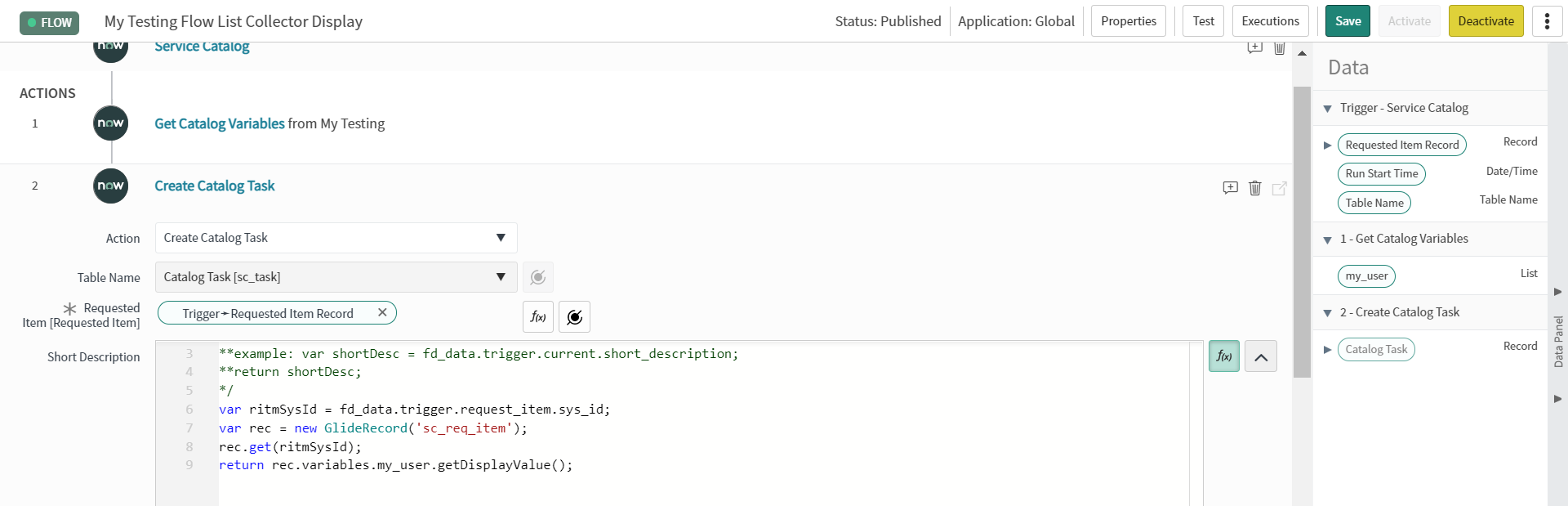The height and width of the screenshot is (506, 1568).
Task: Deactivate the flow
Action: [x=1486, y=21]
